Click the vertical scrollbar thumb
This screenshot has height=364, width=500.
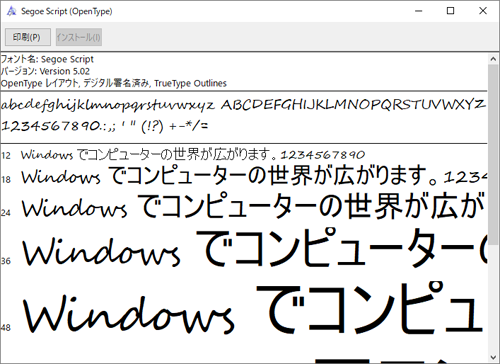(493, 155)
